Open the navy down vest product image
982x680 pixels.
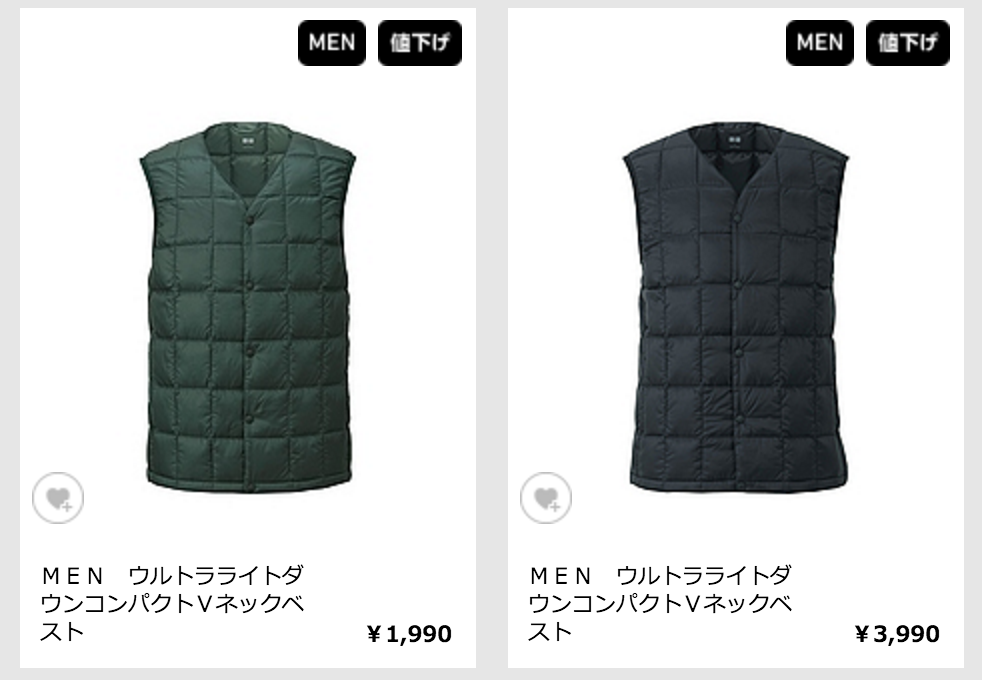[x=736, y=307]
